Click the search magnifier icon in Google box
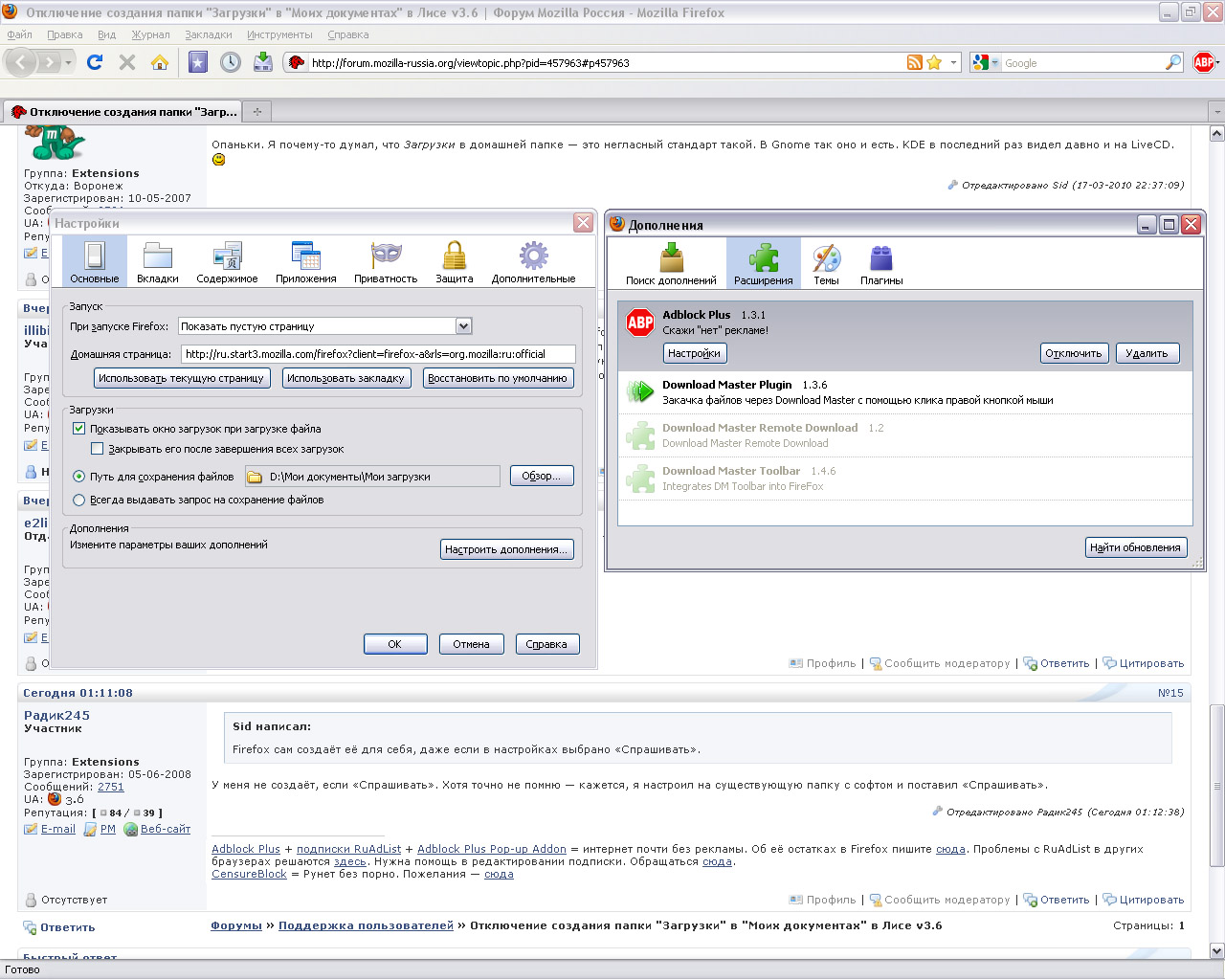The image size is (1225, 980). click(1173, 62)
